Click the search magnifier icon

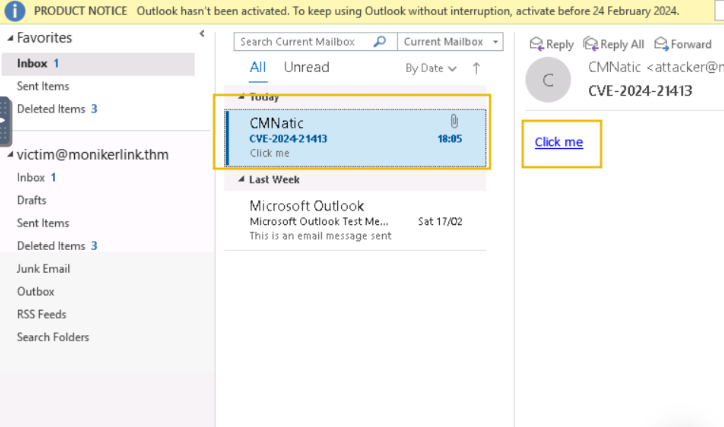(380, 42)
